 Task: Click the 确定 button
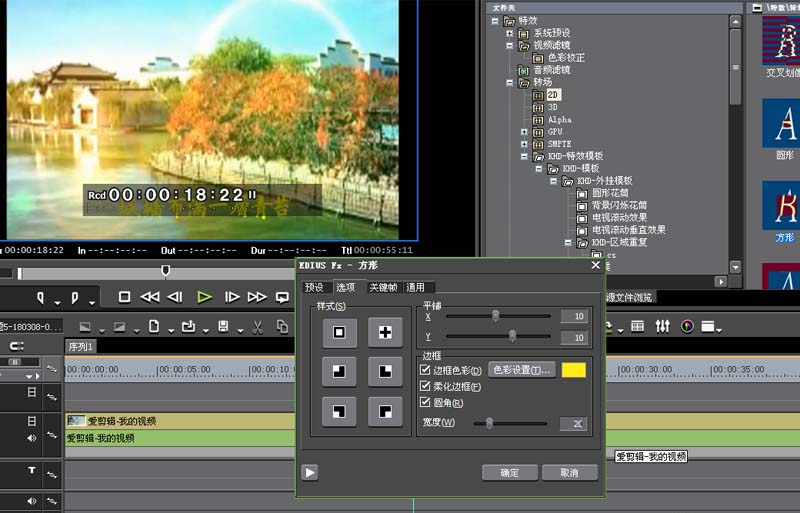(510, 473)
